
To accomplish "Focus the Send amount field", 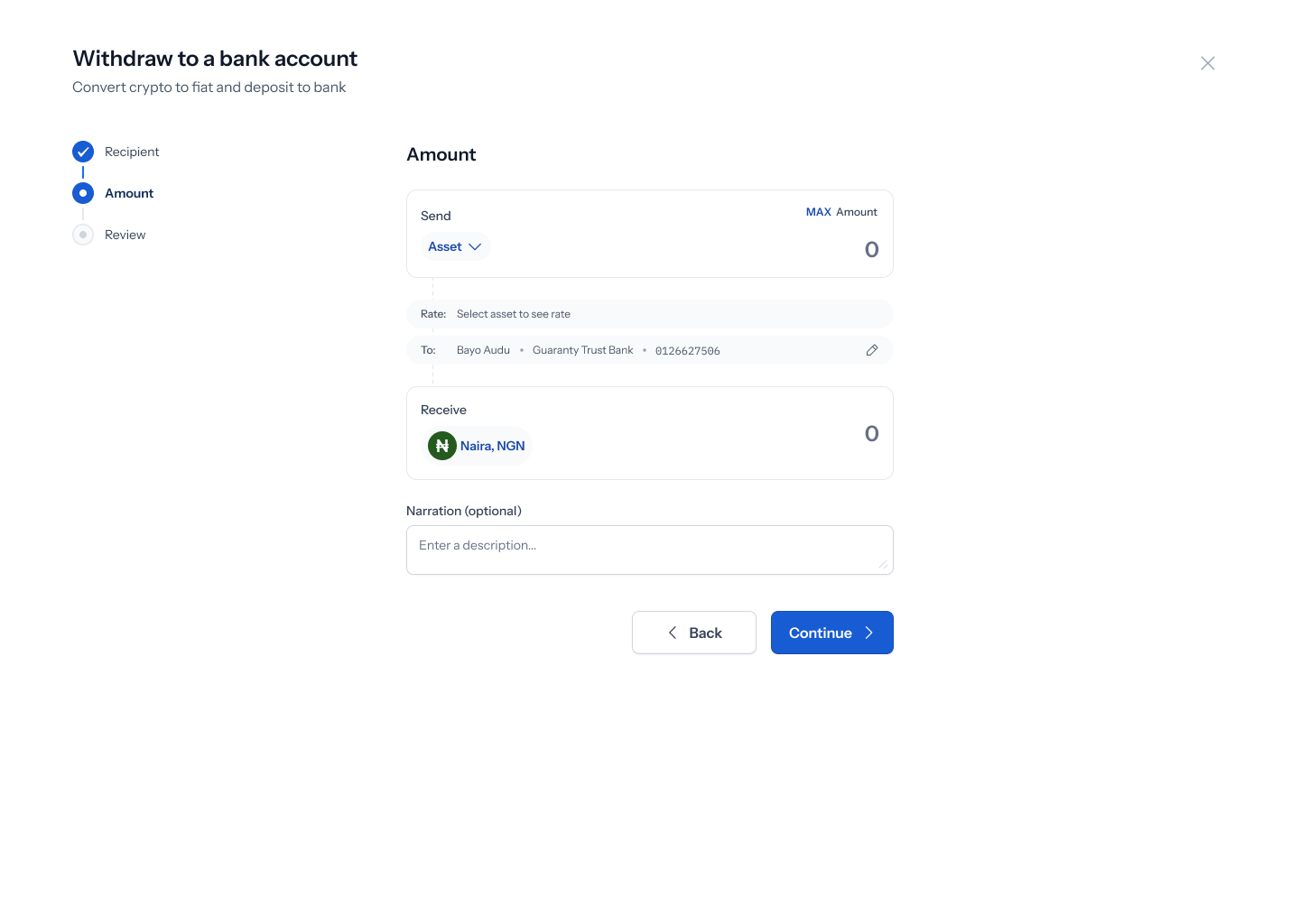I will pyautogui.click(x=871, y=250).
